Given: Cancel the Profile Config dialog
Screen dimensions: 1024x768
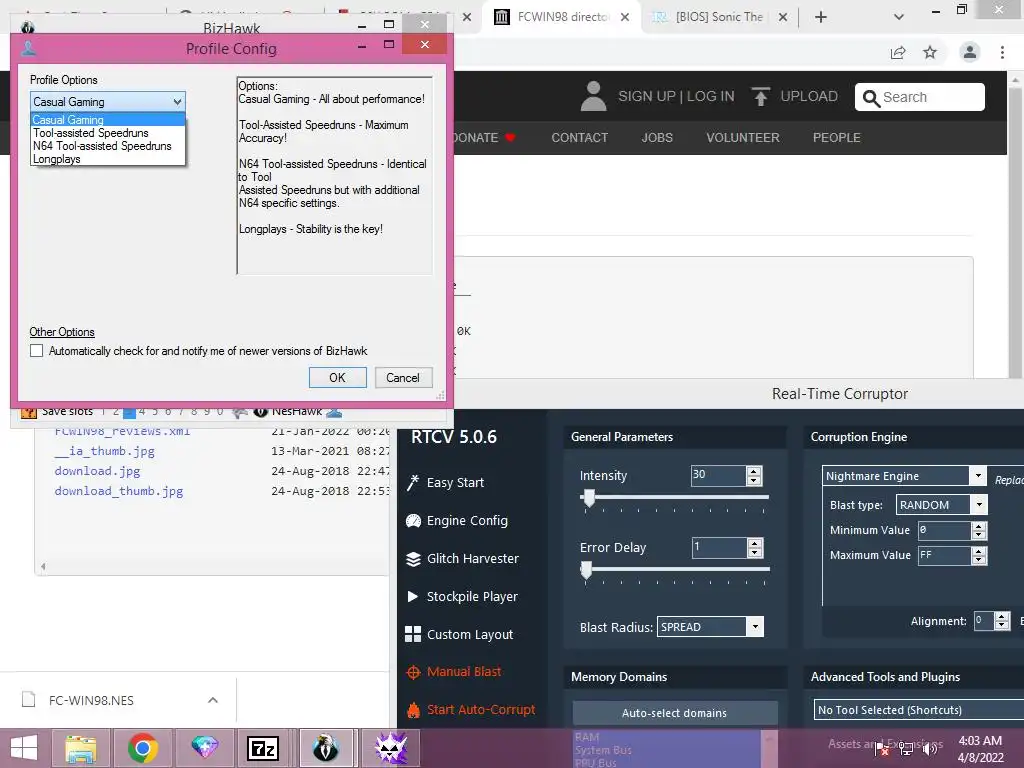Looking at the screenshot, I should pos(403,377).
